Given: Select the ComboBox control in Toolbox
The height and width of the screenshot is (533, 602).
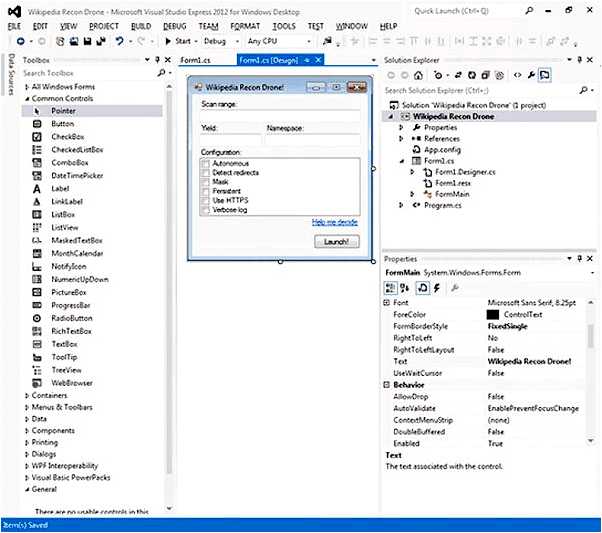Looking at the screenshot, I should click(x=69, y=163).
